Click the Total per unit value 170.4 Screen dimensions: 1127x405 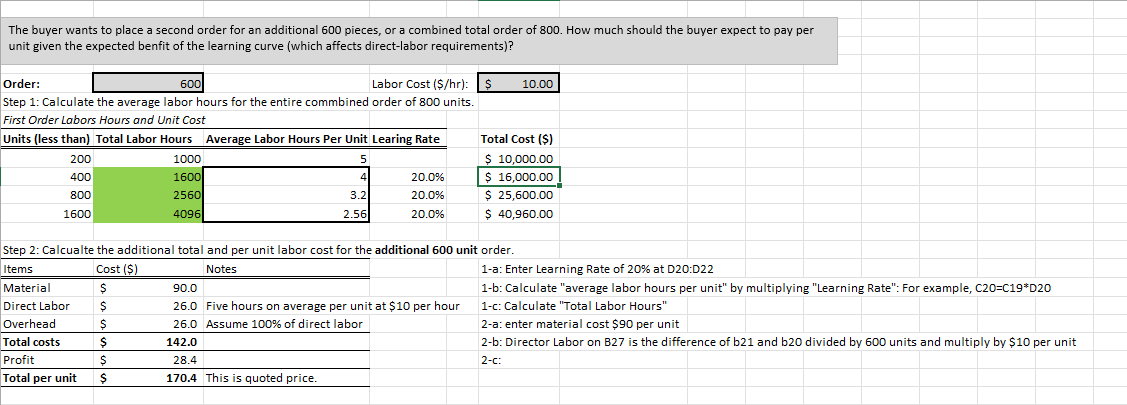[149, 378]
